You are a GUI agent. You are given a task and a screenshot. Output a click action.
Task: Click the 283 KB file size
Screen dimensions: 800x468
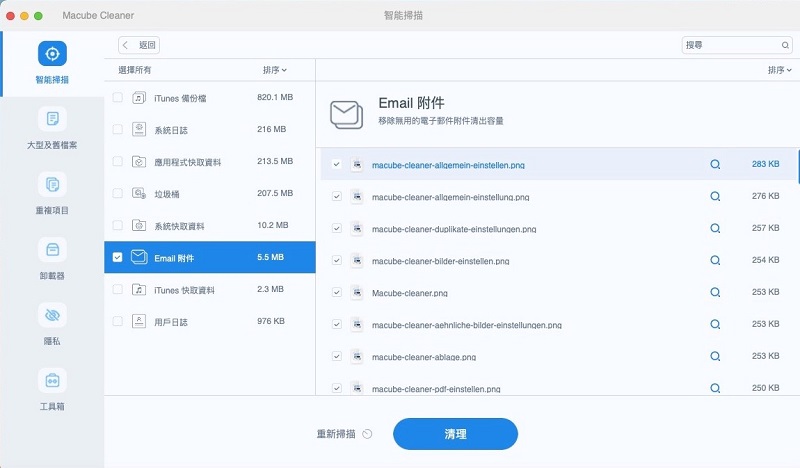point(765,164)
